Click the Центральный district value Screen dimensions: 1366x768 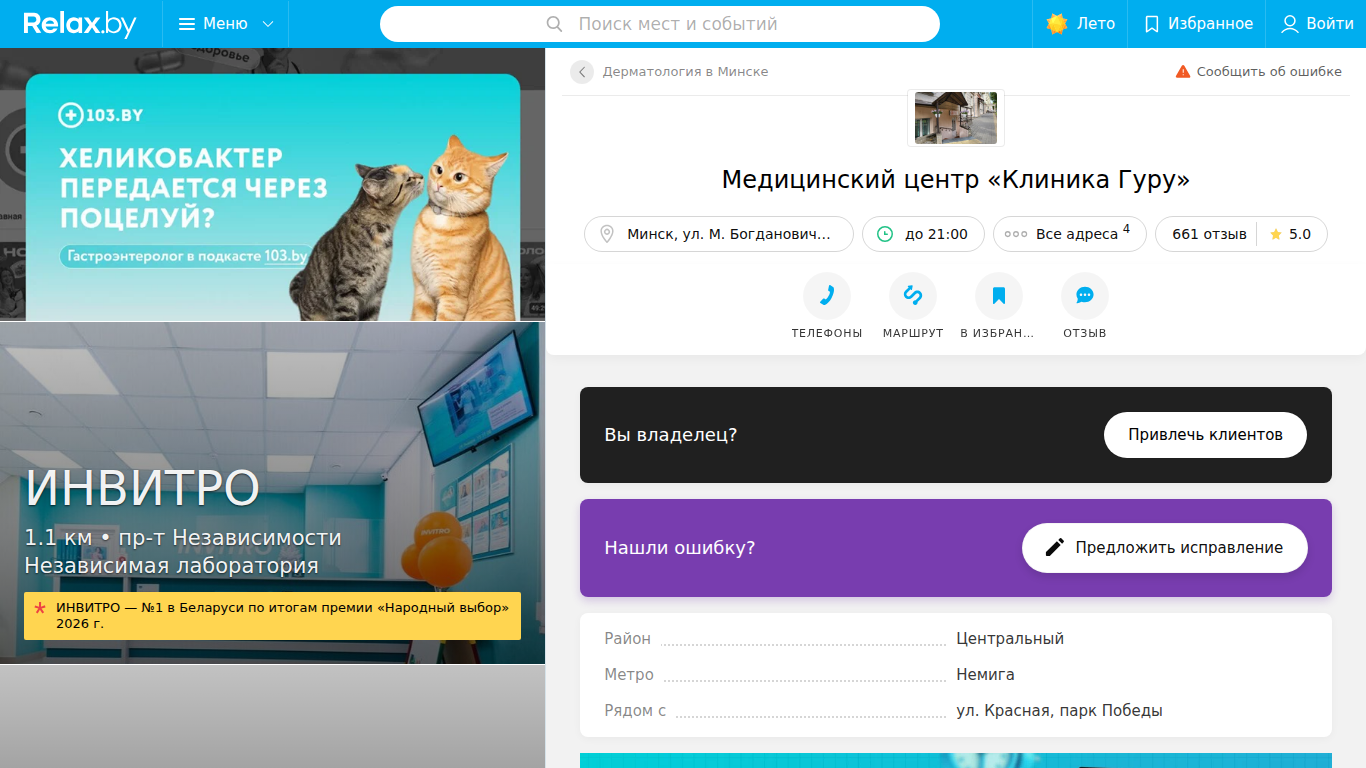point(1010,639)
